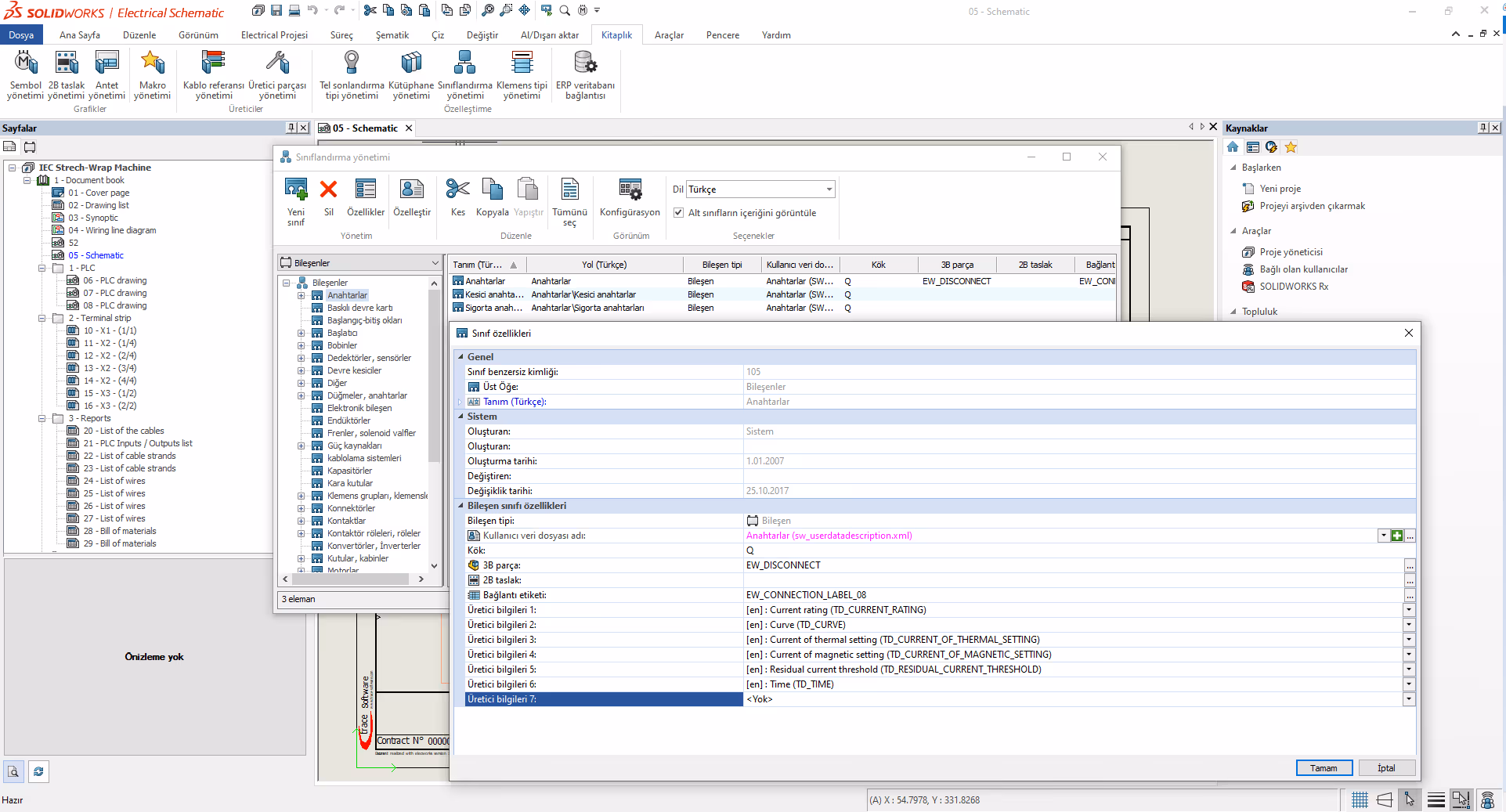Collapse Bileşen sınıfı özellikleri section
This screenshot has height=812, width=1506.
click(x=460, y=506)
